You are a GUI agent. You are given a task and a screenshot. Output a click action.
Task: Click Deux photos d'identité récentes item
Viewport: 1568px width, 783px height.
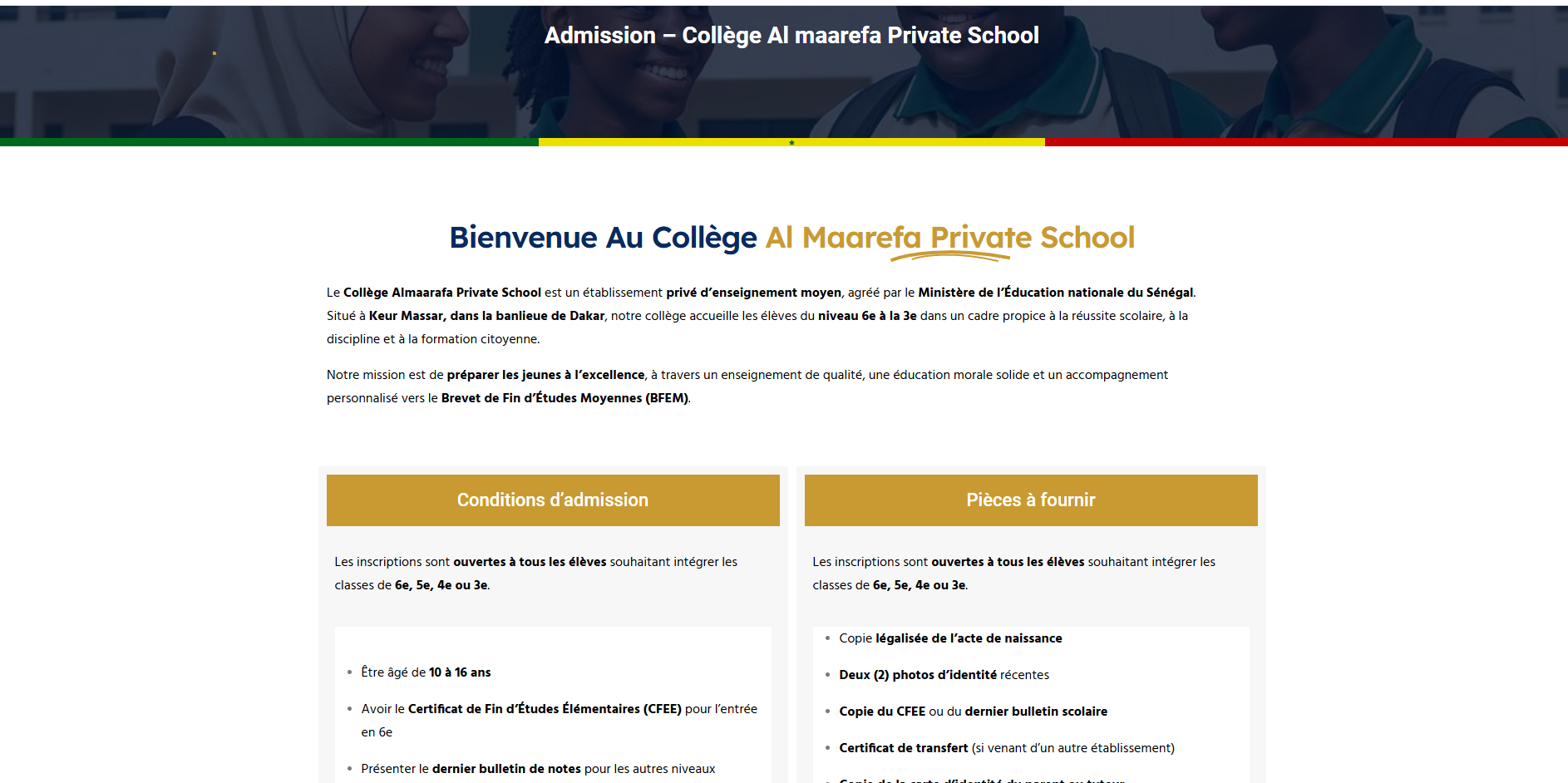click(944, 675)
